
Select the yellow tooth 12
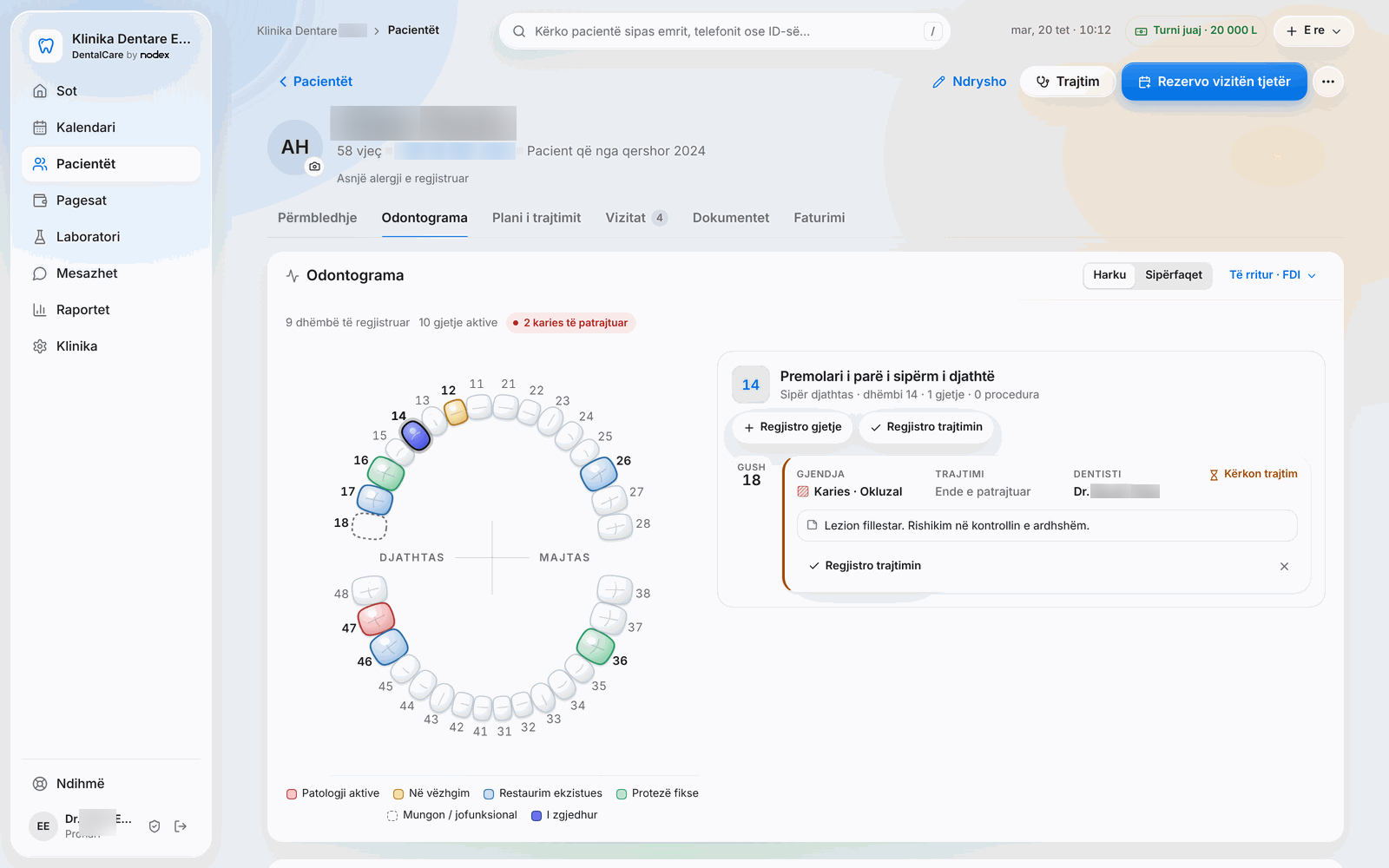(x=456, y=411)
